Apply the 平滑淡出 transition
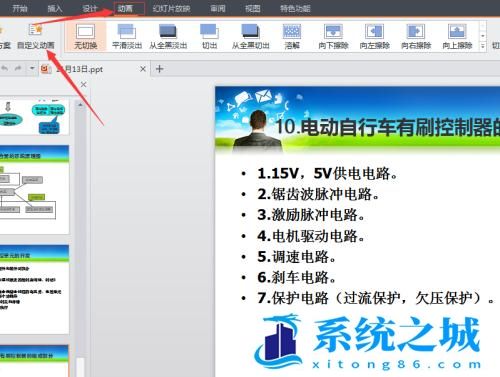This screenshot has width=500, height=377. point(127,37)
